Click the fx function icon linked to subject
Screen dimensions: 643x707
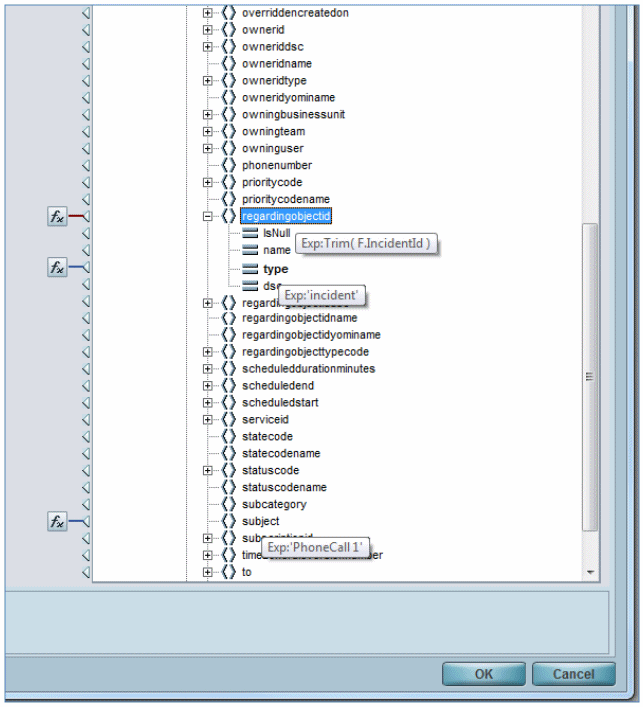pos(57,522)
